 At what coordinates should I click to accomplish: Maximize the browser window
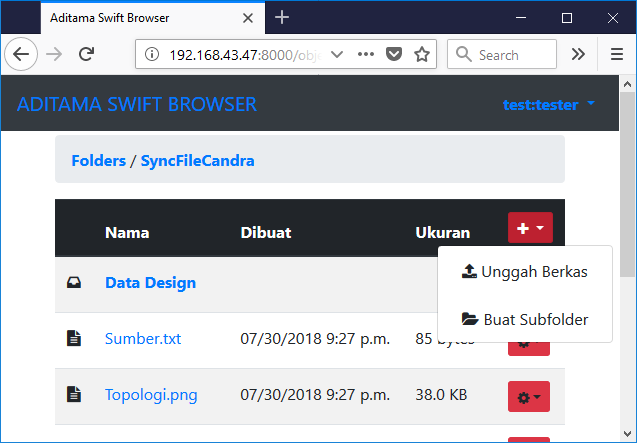click(x=567, y=18)
